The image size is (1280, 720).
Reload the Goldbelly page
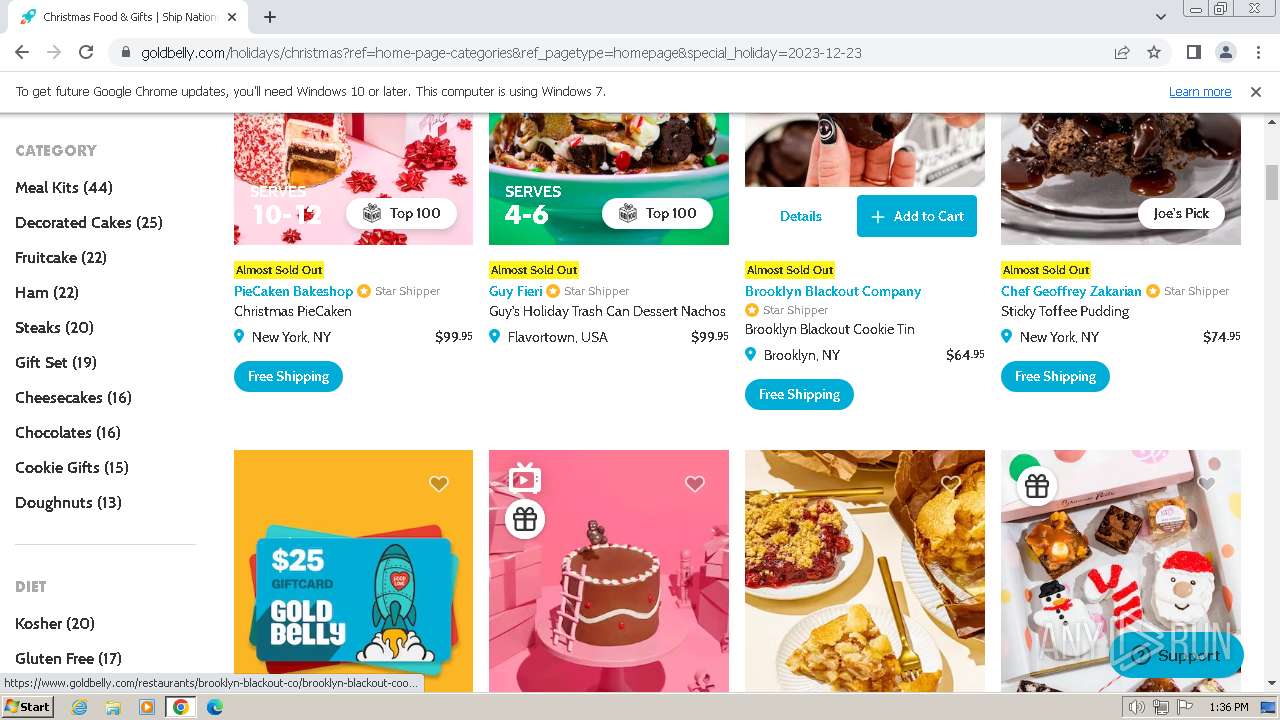(86, 53)
